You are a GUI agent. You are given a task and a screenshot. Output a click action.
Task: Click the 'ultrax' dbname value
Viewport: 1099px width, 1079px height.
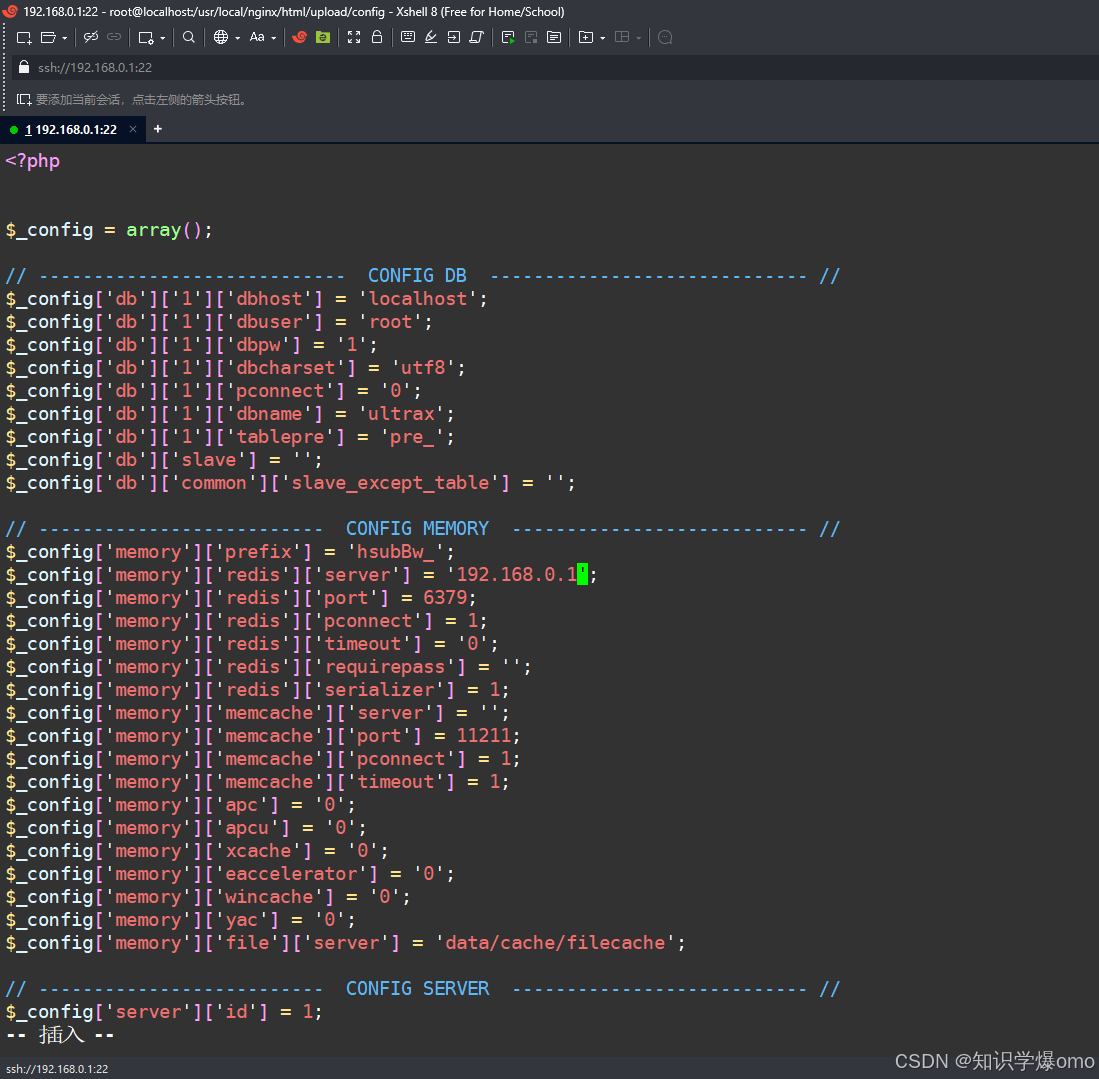pyautogui.click(x=402, y=414)
